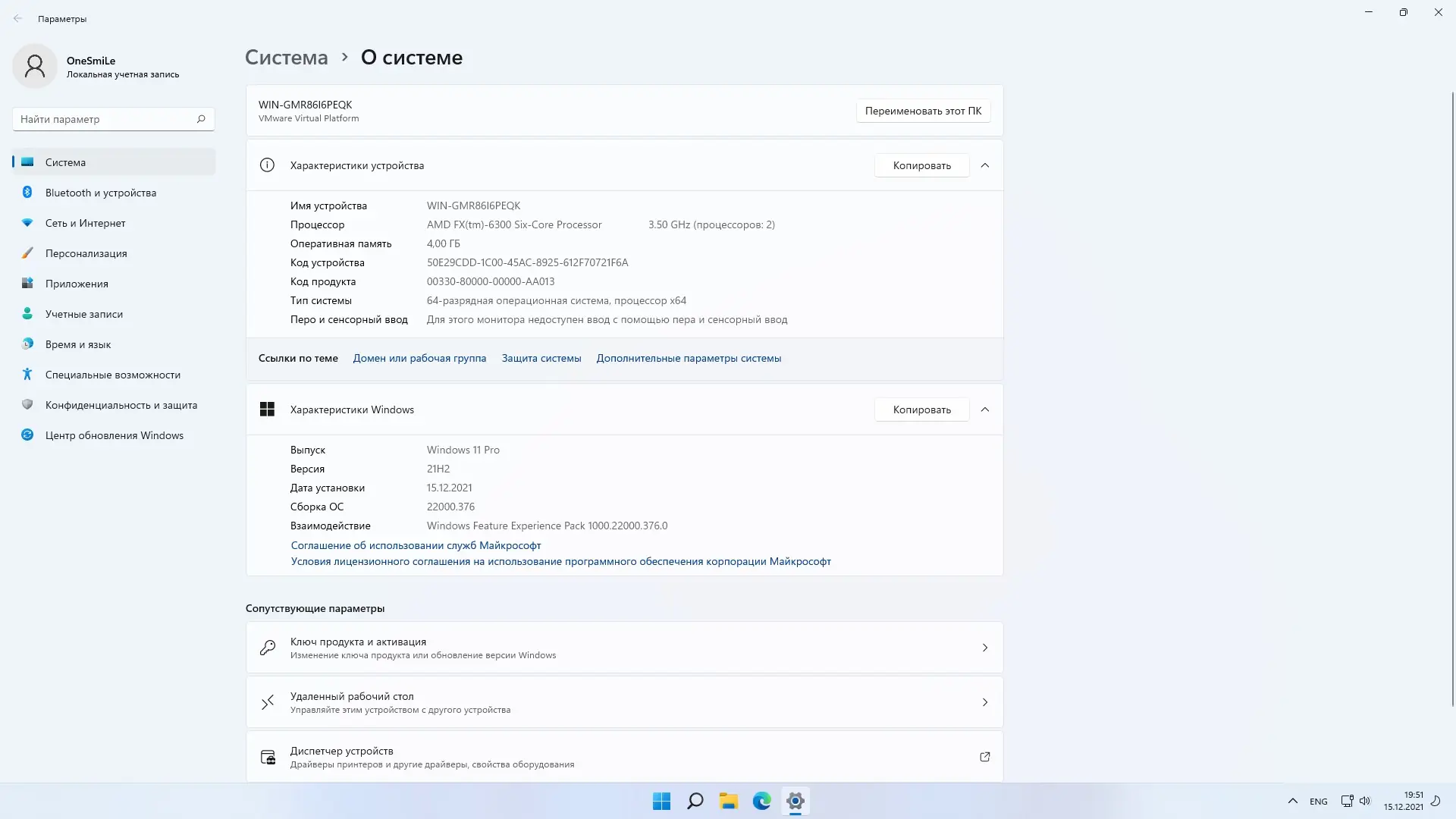Open Персонализация in the sidebar
Screen dimensions: 1456x819
(86, 253)
